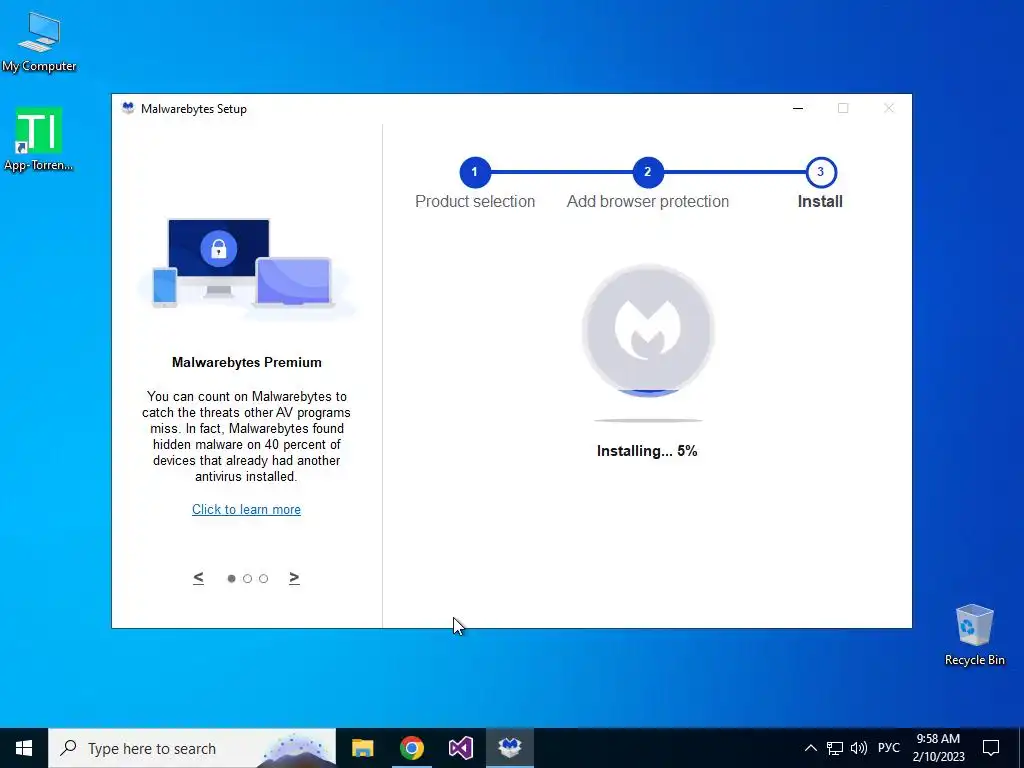Screen dimensions: 1024x768
Task: Click the Malwarebytes Premium heading
Action: coord(247,362)
